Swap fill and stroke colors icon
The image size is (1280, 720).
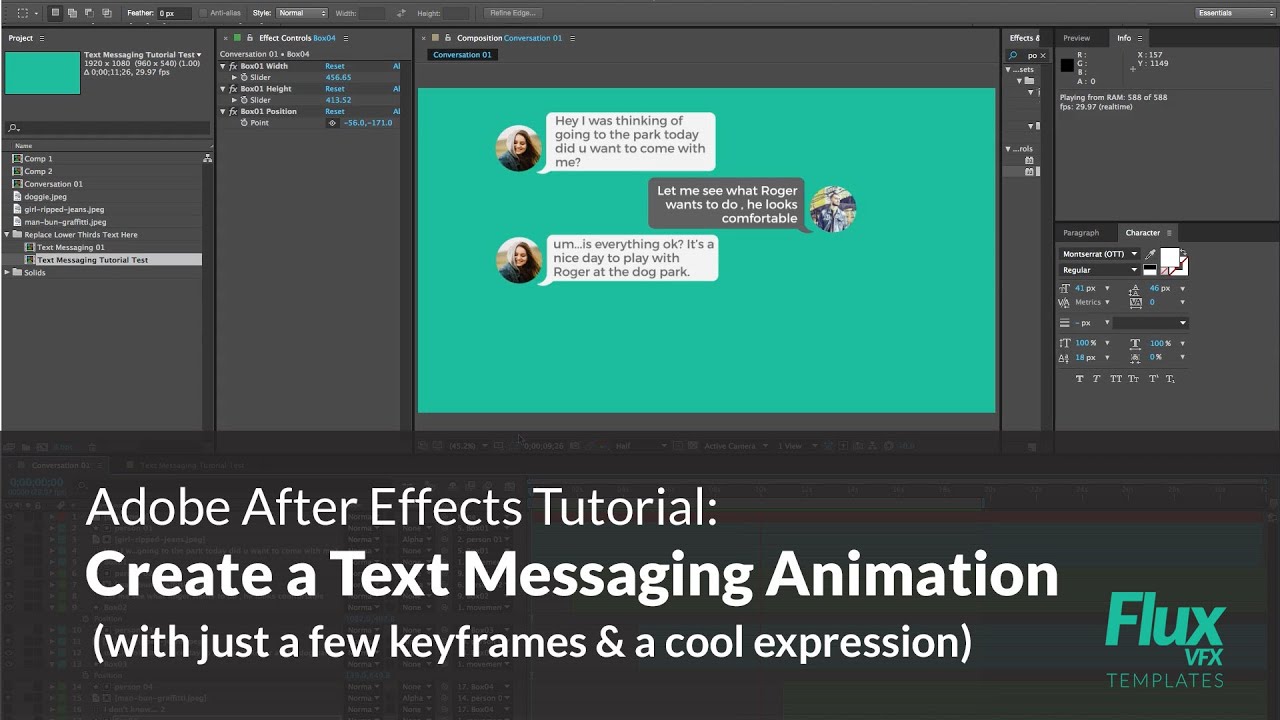[x=1183, y=251]
